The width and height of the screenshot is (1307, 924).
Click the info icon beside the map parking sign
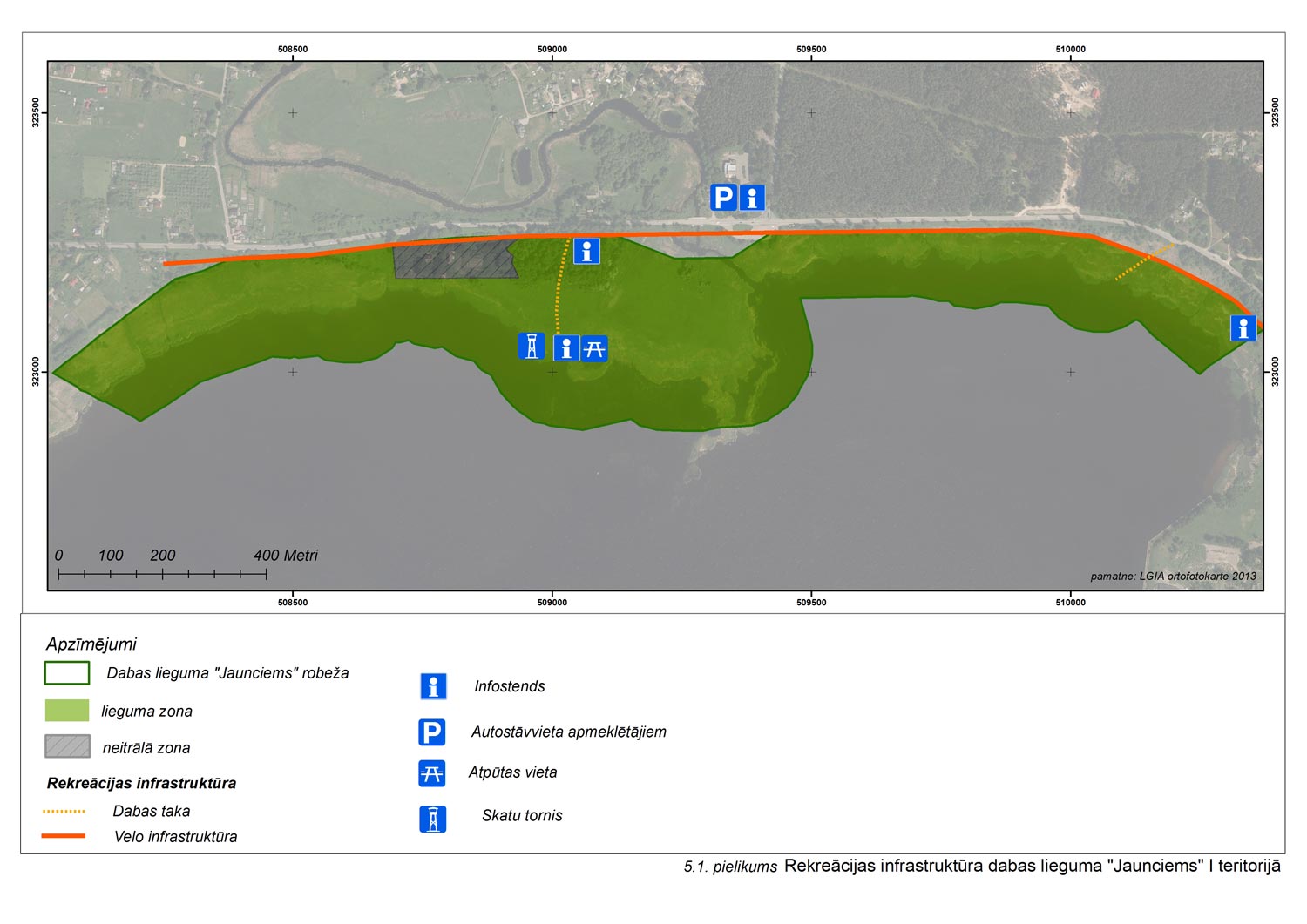point(752,198)
